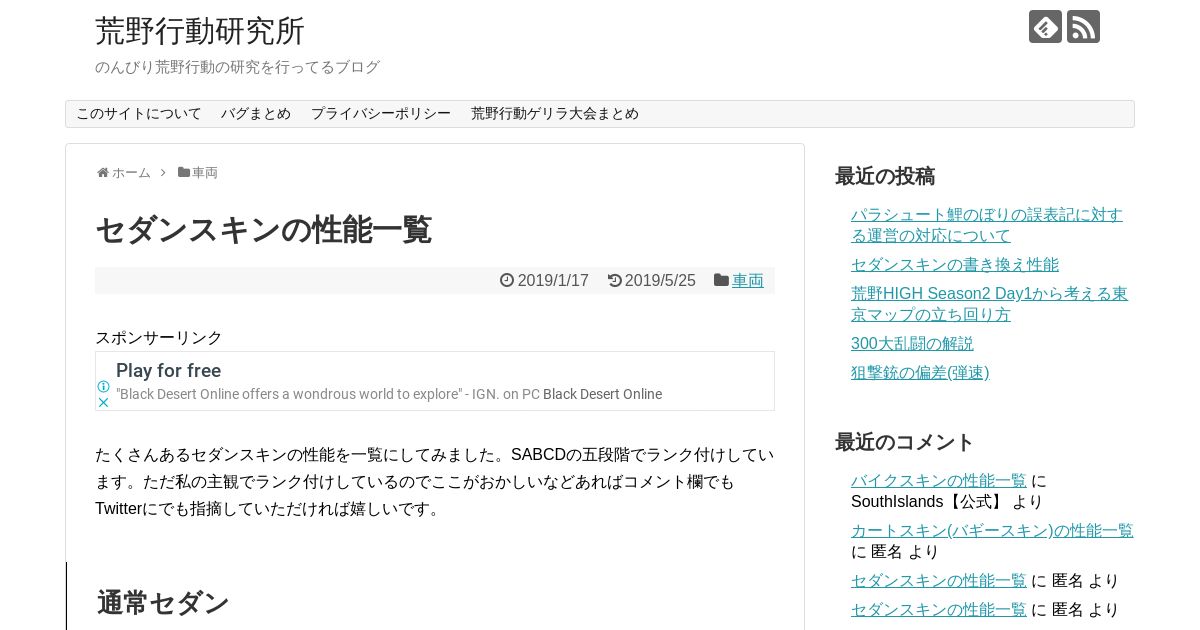Click Black Desert Online ad advertiser text
Screen dimensions: 1200x630
602,394
